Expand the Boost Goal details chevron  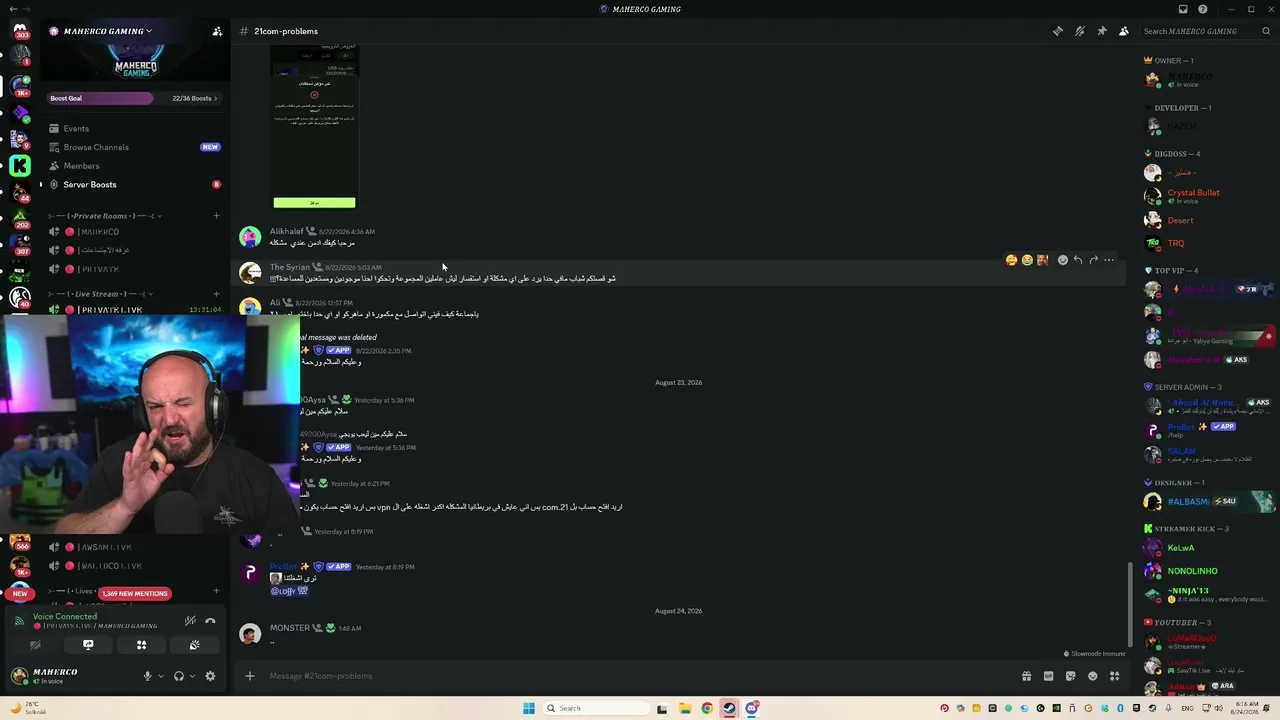click(215, 98)
